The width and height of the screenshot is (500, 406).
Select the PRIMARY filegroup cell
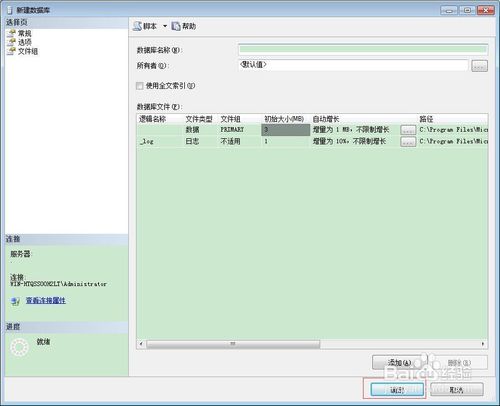tap(239, 130)
